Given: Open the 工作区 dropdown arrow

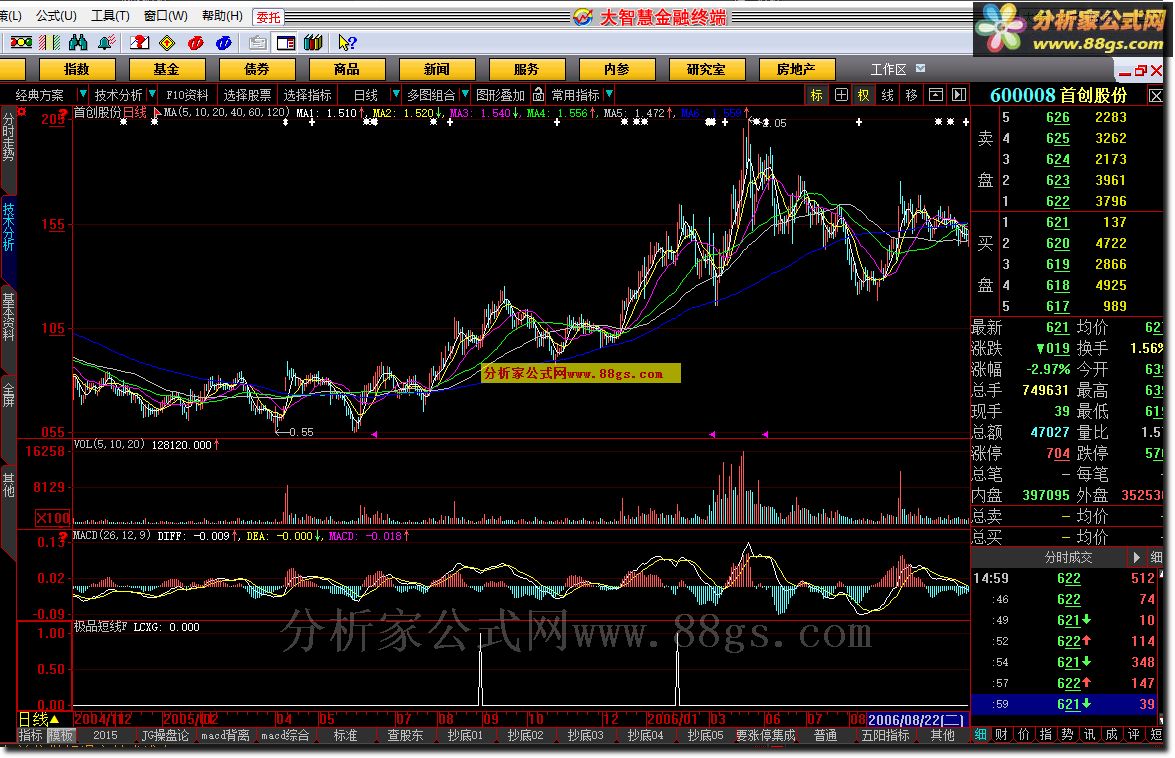Looking at the screenshot, I should 921,68.
